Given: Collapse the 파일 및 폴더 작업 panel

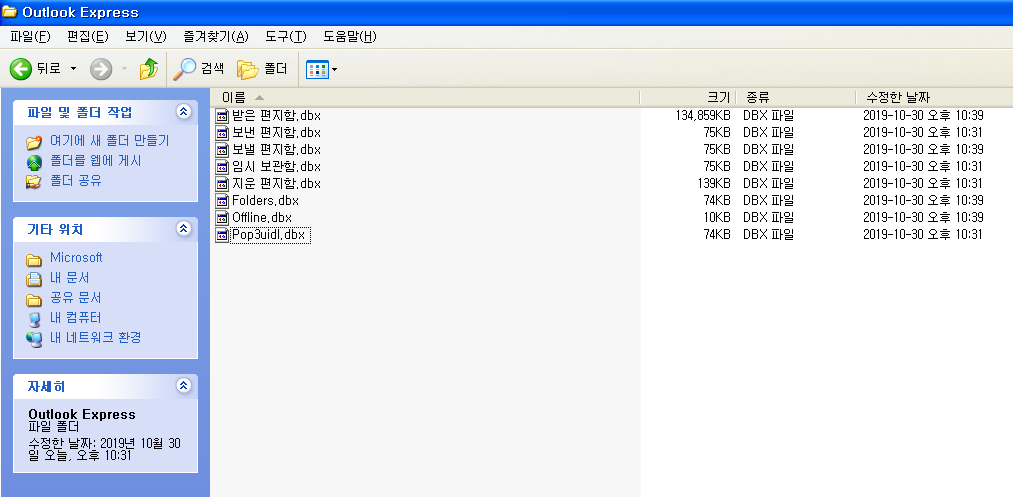Looking at the screenshot, I should [183, 112].
